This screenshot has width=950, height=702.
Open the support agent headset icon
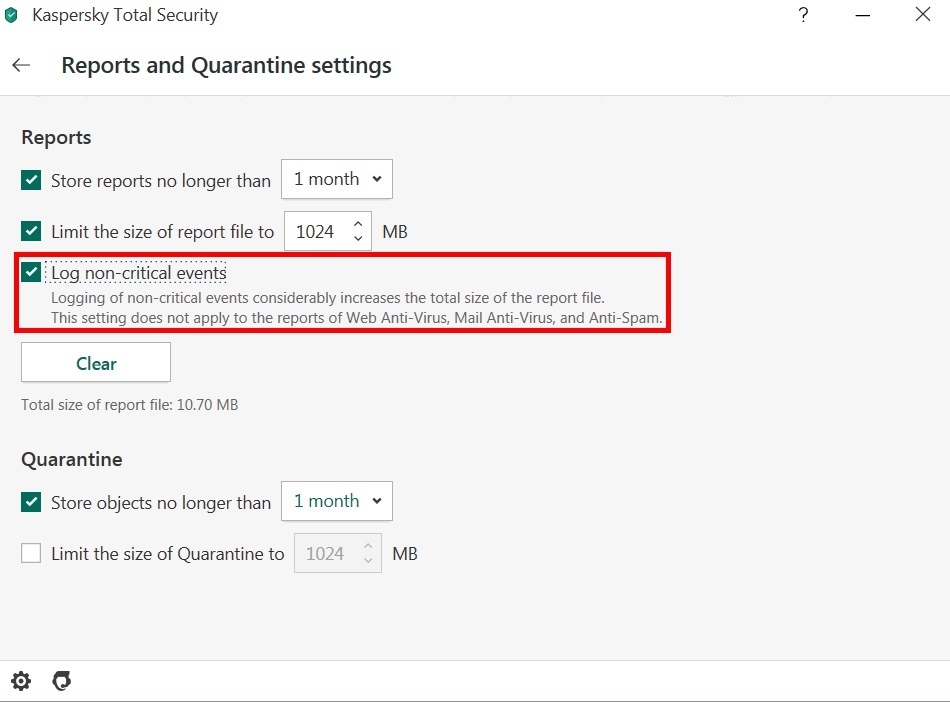click(x=62, y=681)
